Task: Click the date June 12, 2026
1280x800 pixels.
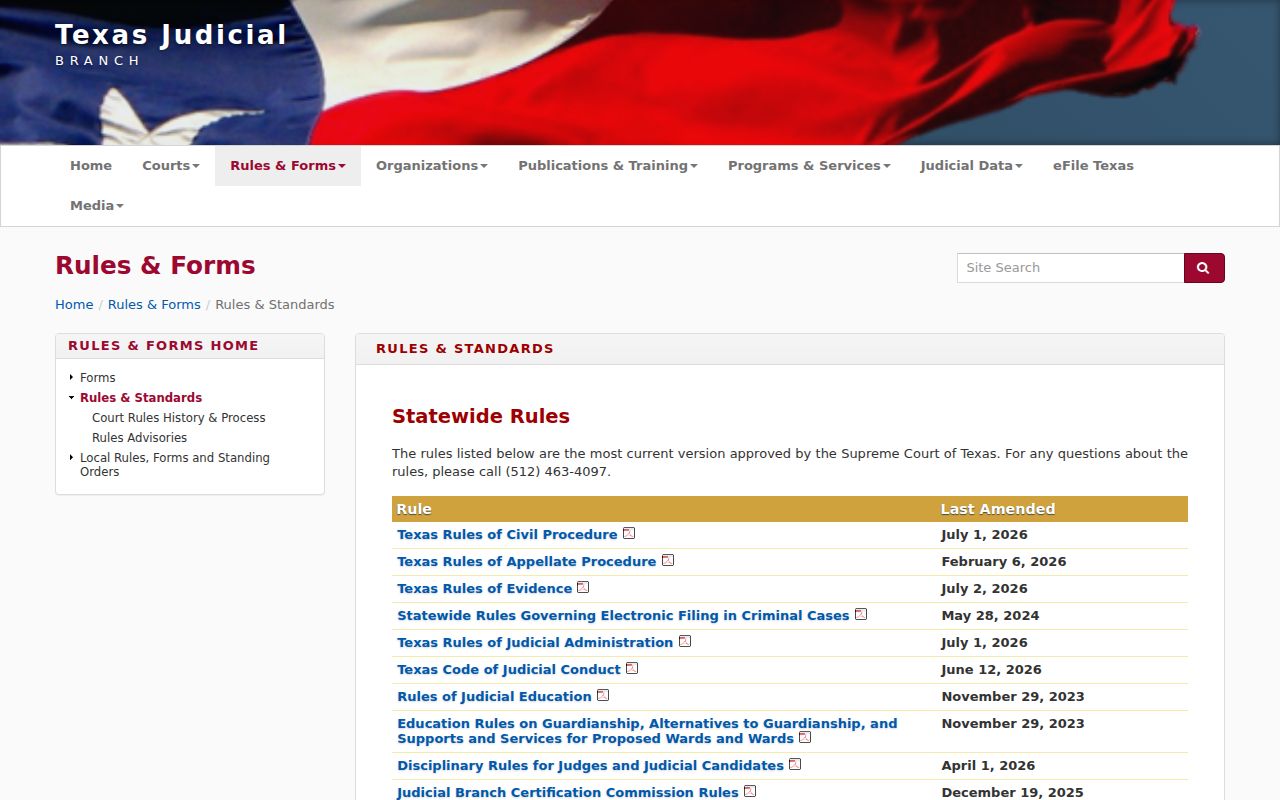Action: point(991,669)
